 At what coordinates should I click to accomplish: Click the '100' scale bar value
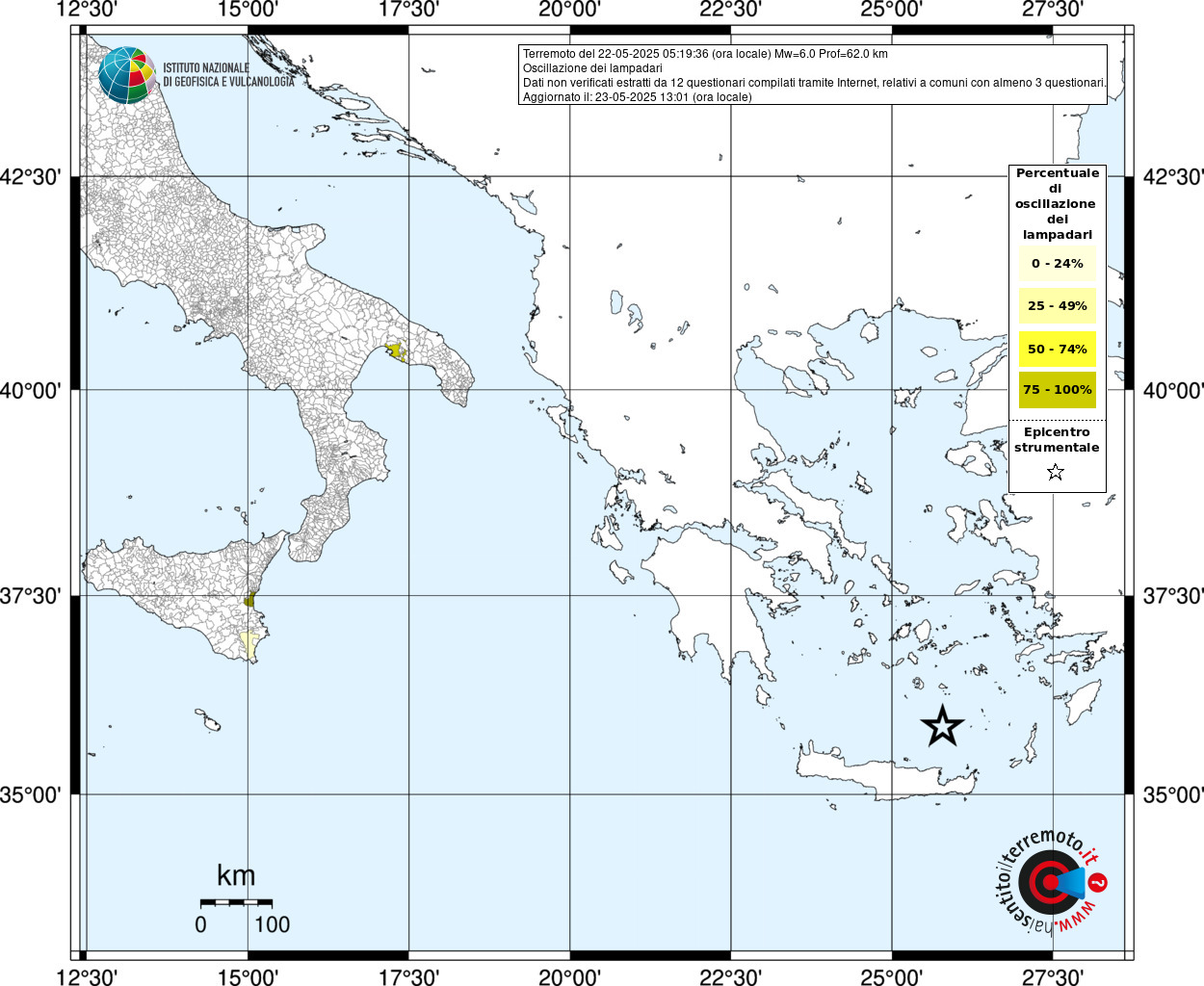[273, 924]
